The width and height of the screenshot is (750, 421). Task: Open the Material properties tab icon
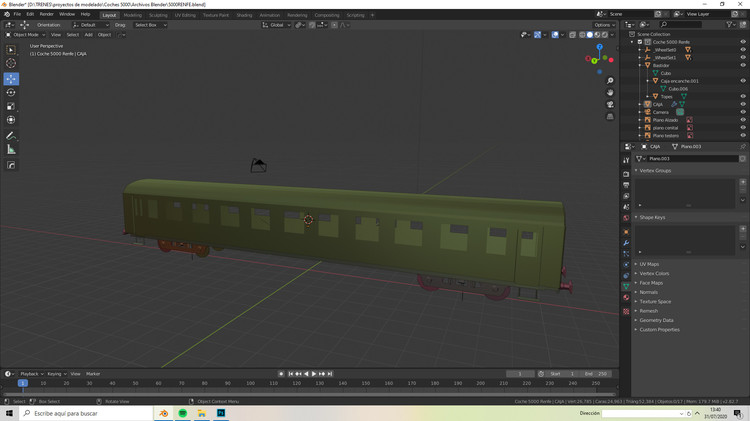626,298
